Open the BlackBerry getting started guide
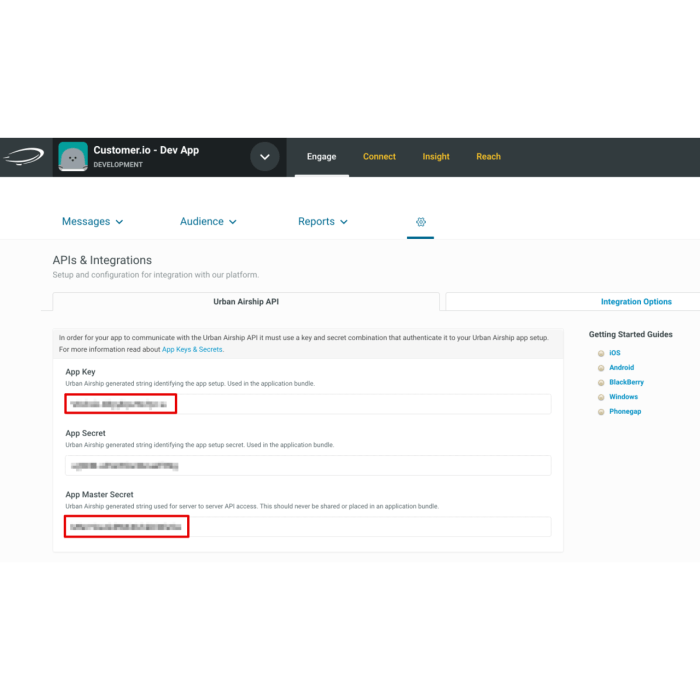The width and height of the screenshot is (700, 700). click(626, 382)
